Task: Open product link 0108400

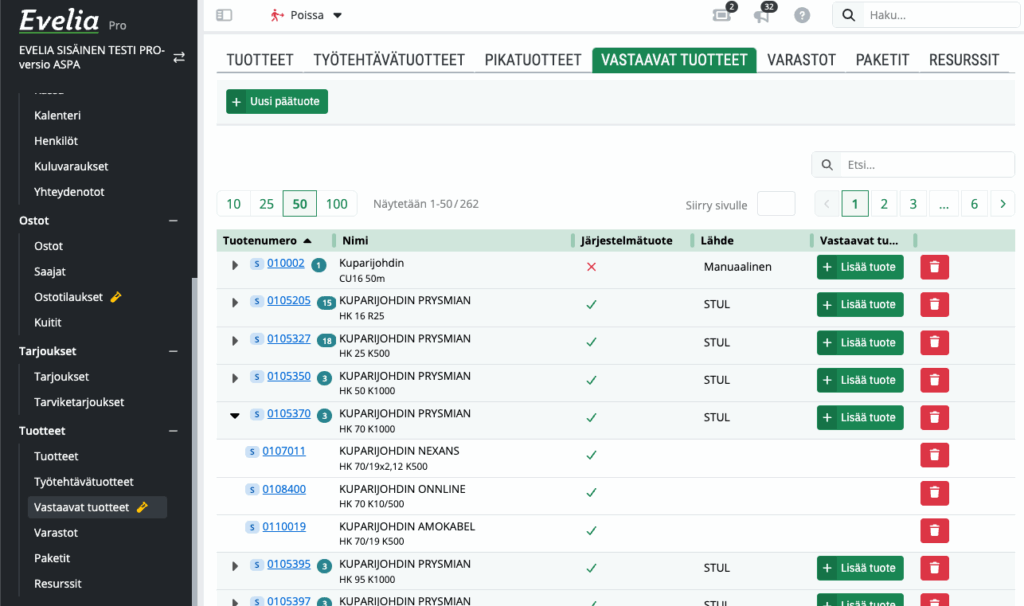Action: coord(284,489)
